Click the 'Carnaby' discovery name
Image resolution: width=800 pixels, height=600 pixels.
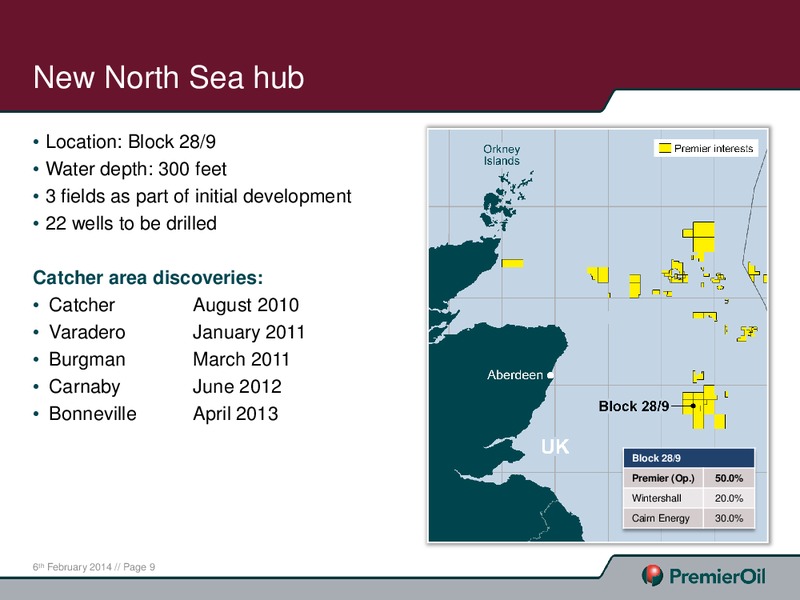click(84, 387)
